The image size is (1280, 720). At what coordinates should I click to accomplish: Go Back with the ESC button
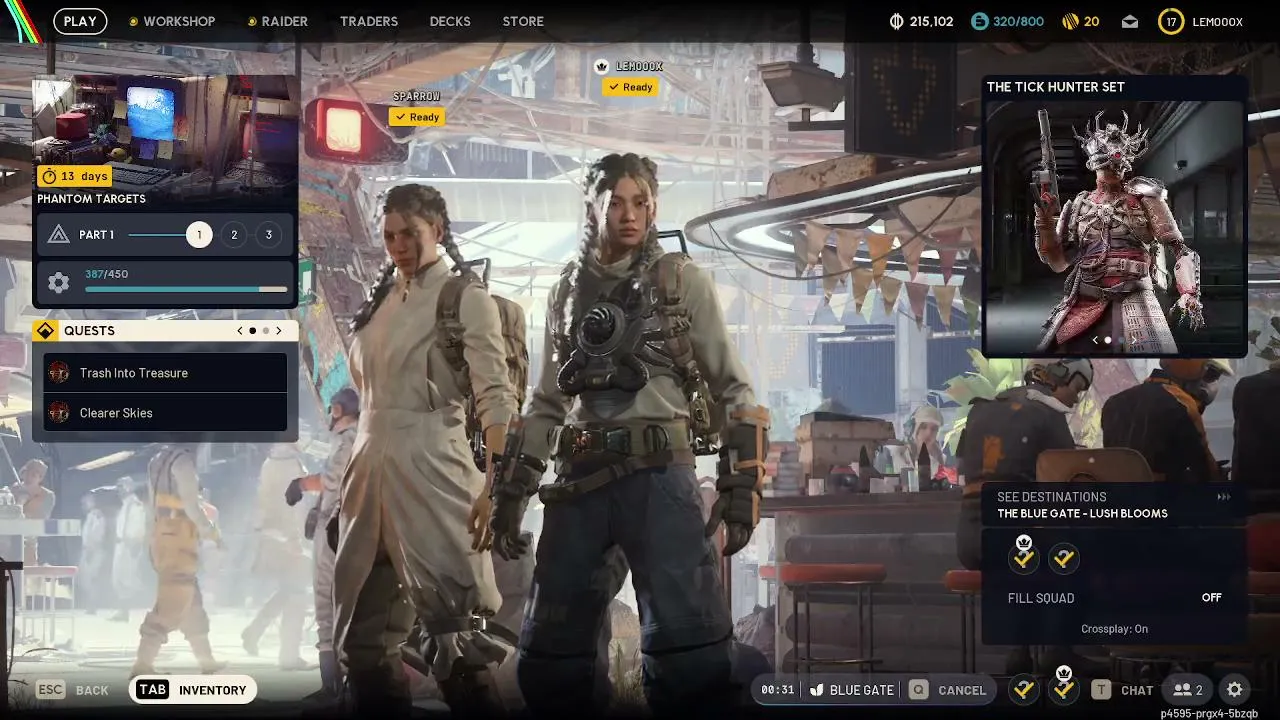click(x=73, y=690)
